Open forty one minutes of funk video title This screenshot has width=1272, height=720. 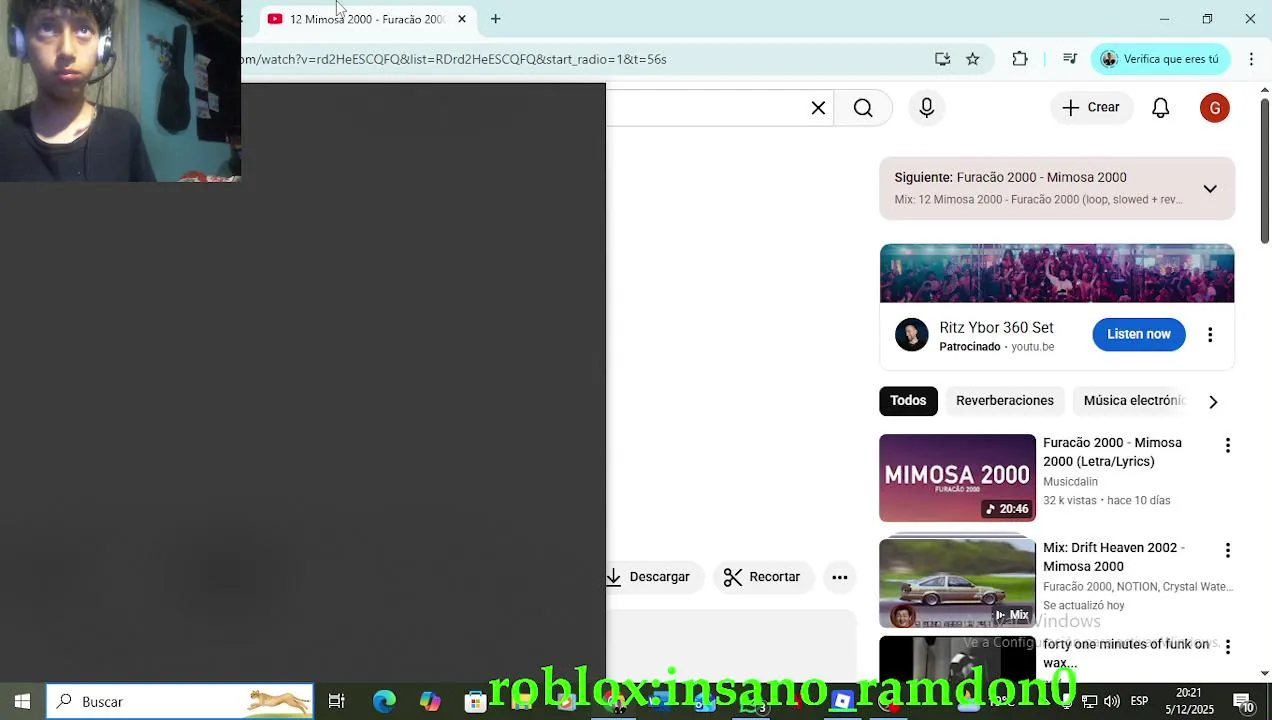pyautogui.click(x=1126, y=653)
